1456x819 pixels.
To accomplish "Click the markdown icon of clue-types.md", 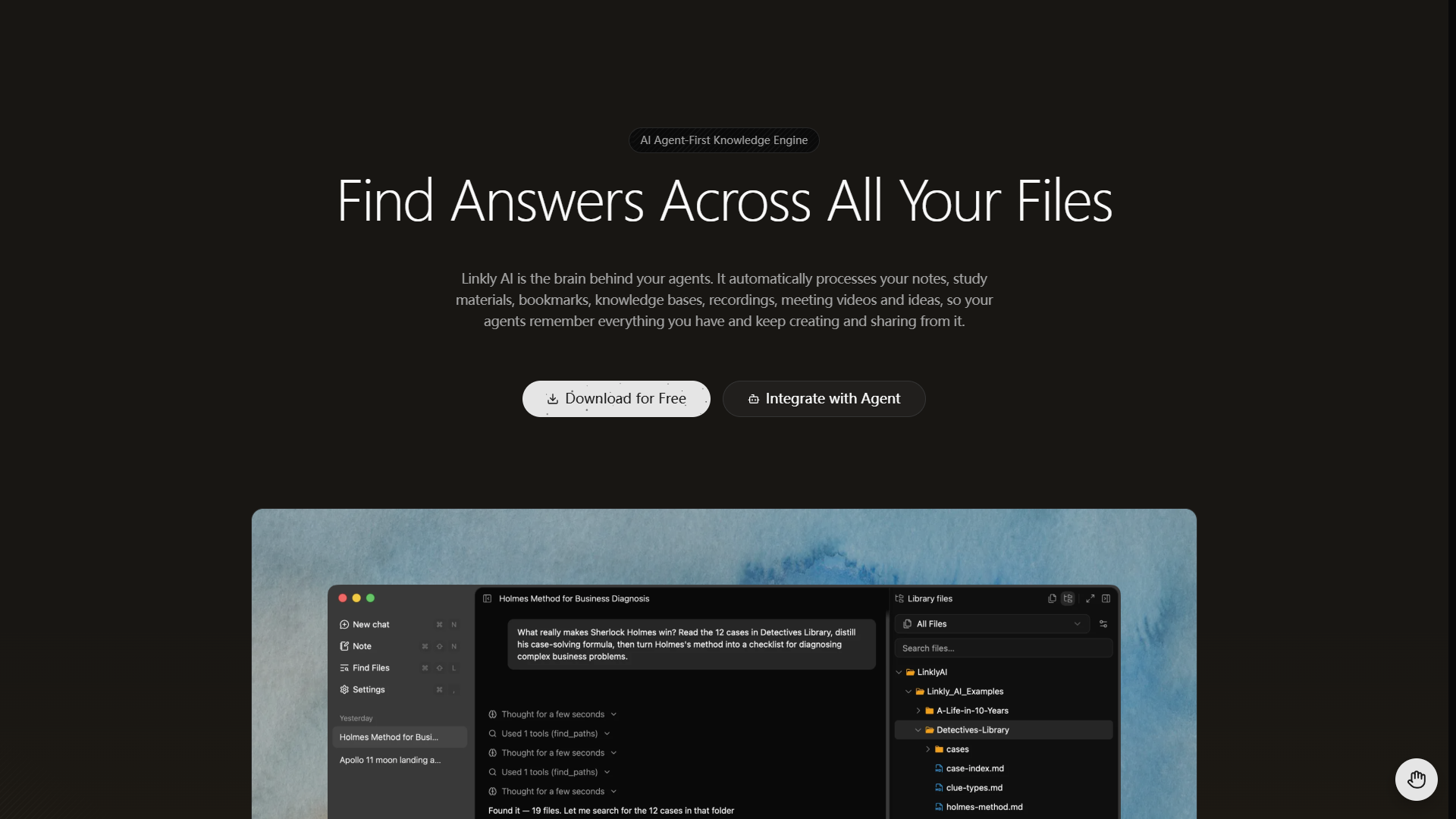I will (x=939, y=788).
